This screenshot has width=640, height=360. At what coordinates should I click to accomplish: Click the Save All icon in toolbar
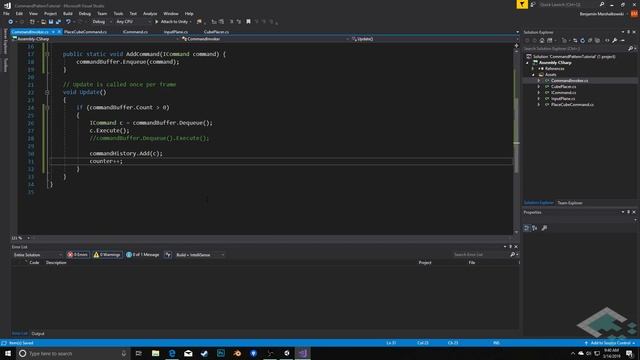point(58,22)
